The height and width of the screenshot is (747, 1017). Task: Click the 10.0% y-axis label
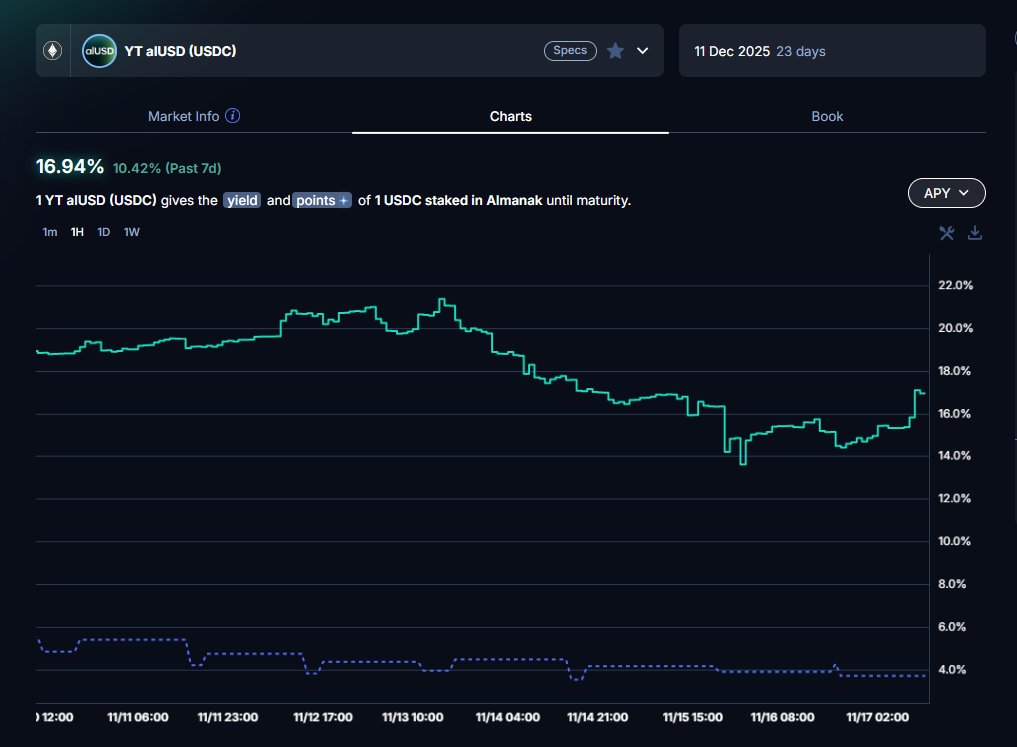pyautogui.click(x=954, y=541)
